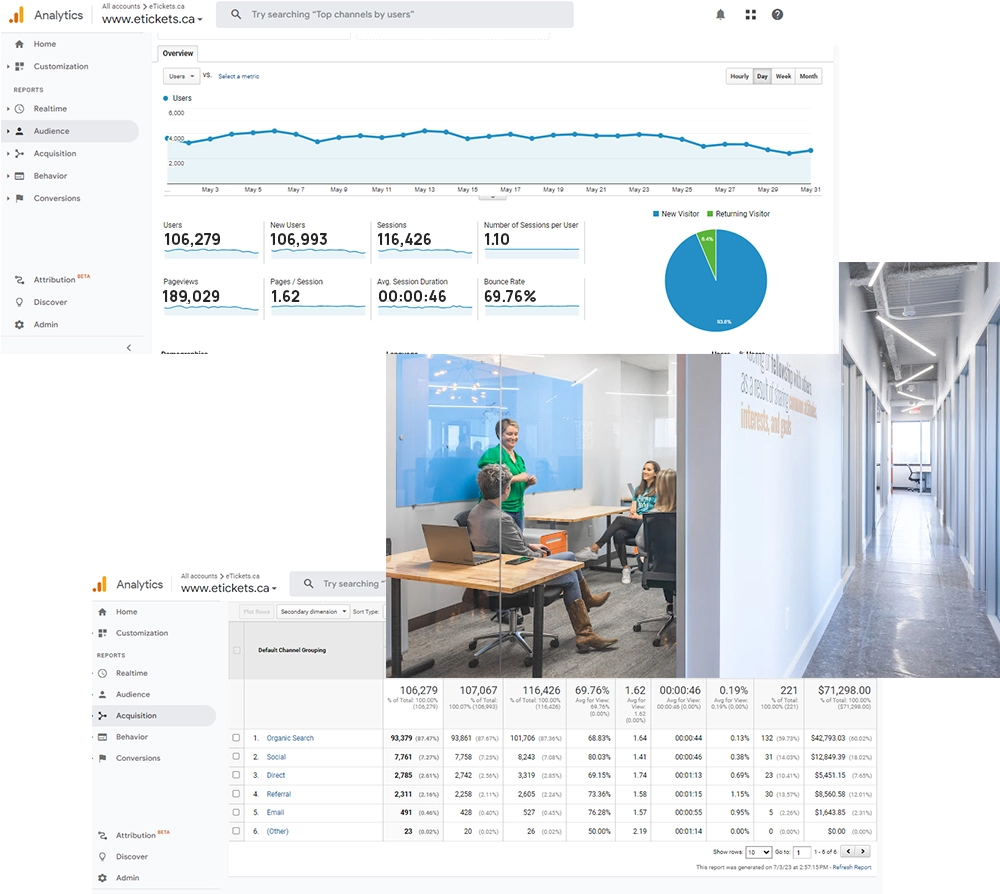
Task: Go to Home in the Audience Overview sidebar
Action: [x=45, y=44]
